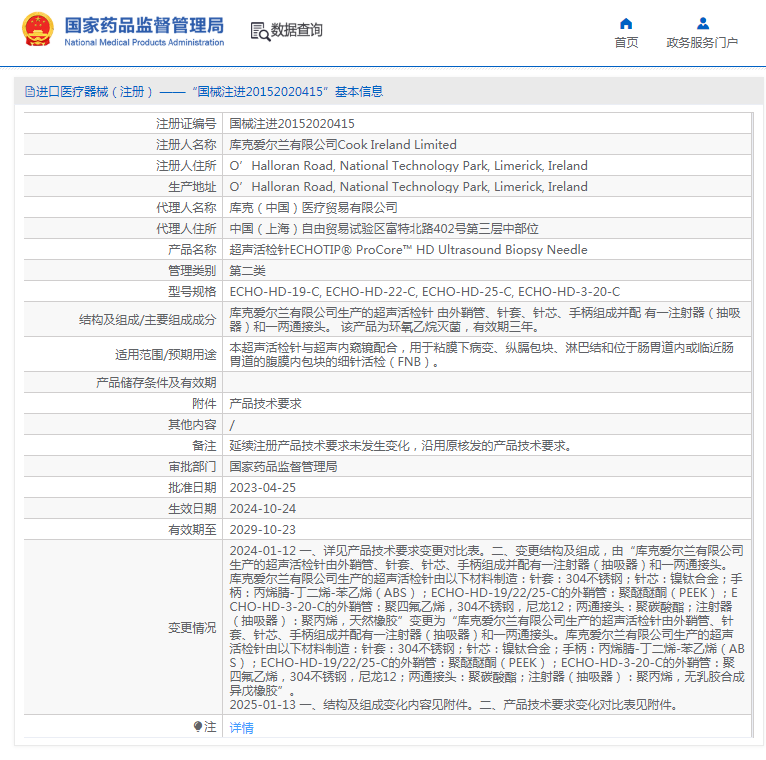Click National Medical Products Administration subtitle
766x760 pixels.
click(x=144, y=42)
